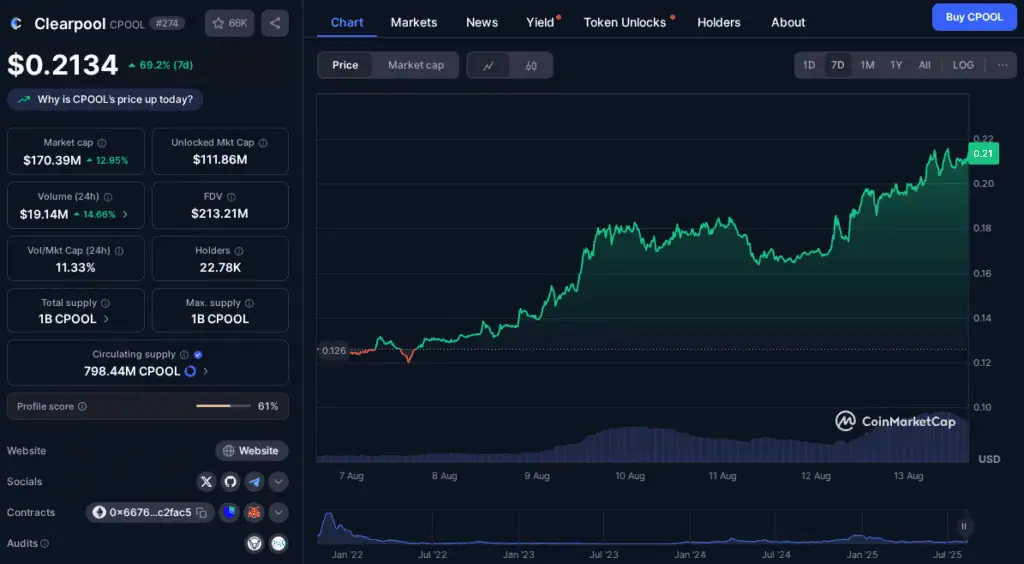Click info icon next to Vol/Mkt Cap (24h)
Screen dimensions: 1024x564
[x=119, y=251]
